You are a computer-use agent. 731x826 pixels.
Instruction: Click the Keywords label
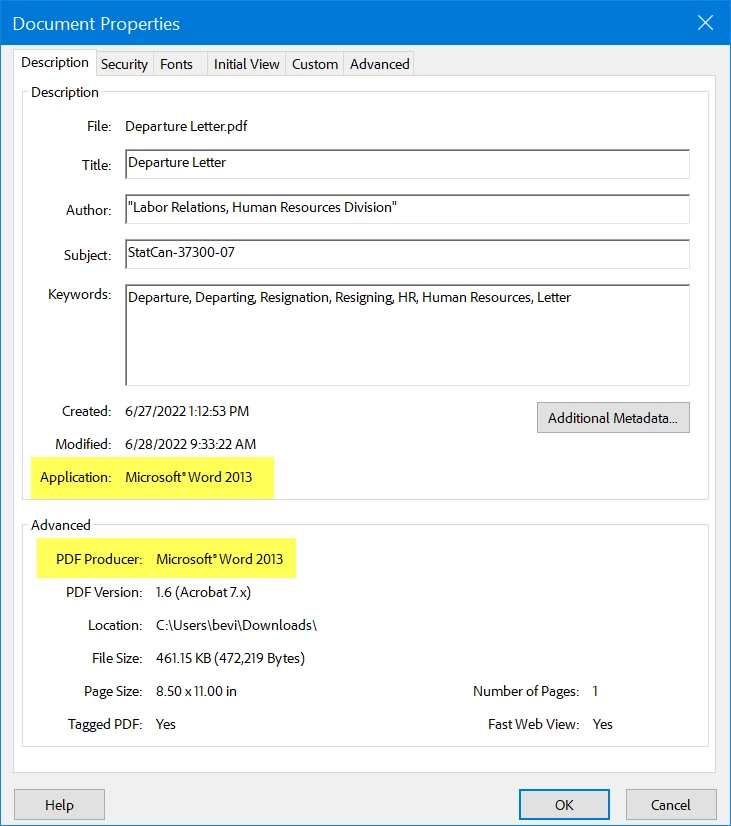pyautogui.click(x=80, y=294)
